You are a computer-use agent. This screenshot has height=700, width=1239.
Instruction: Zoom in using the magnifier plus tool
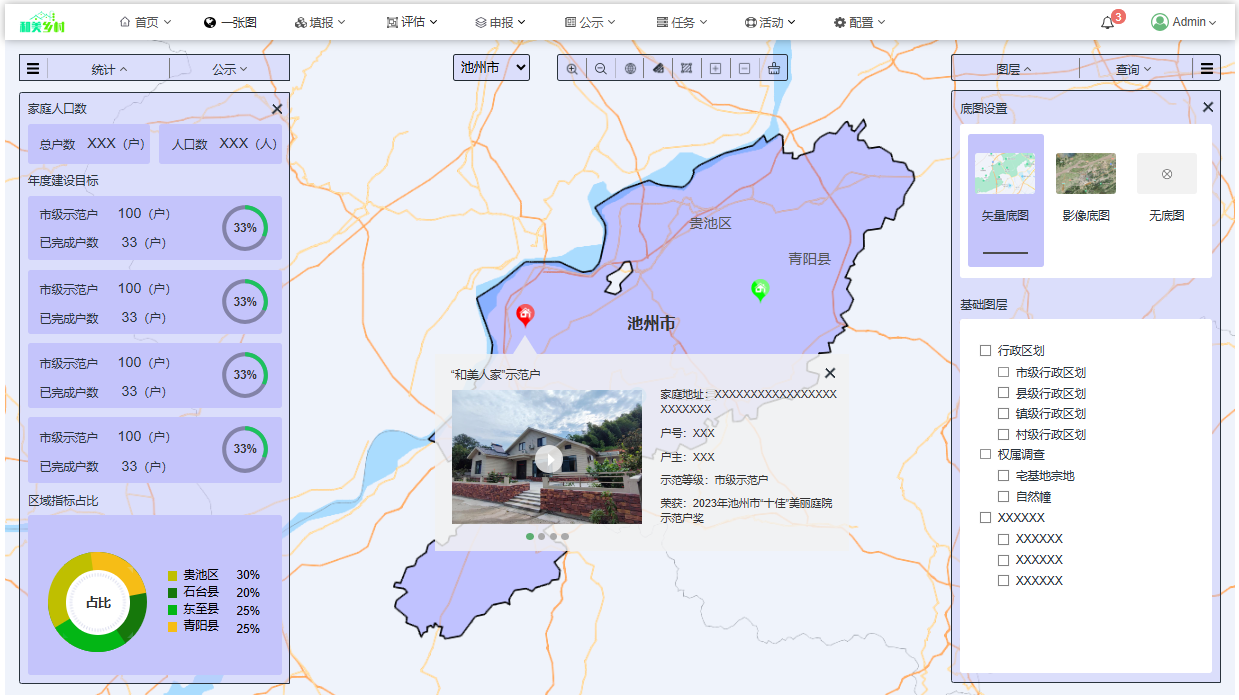(572, 69)
